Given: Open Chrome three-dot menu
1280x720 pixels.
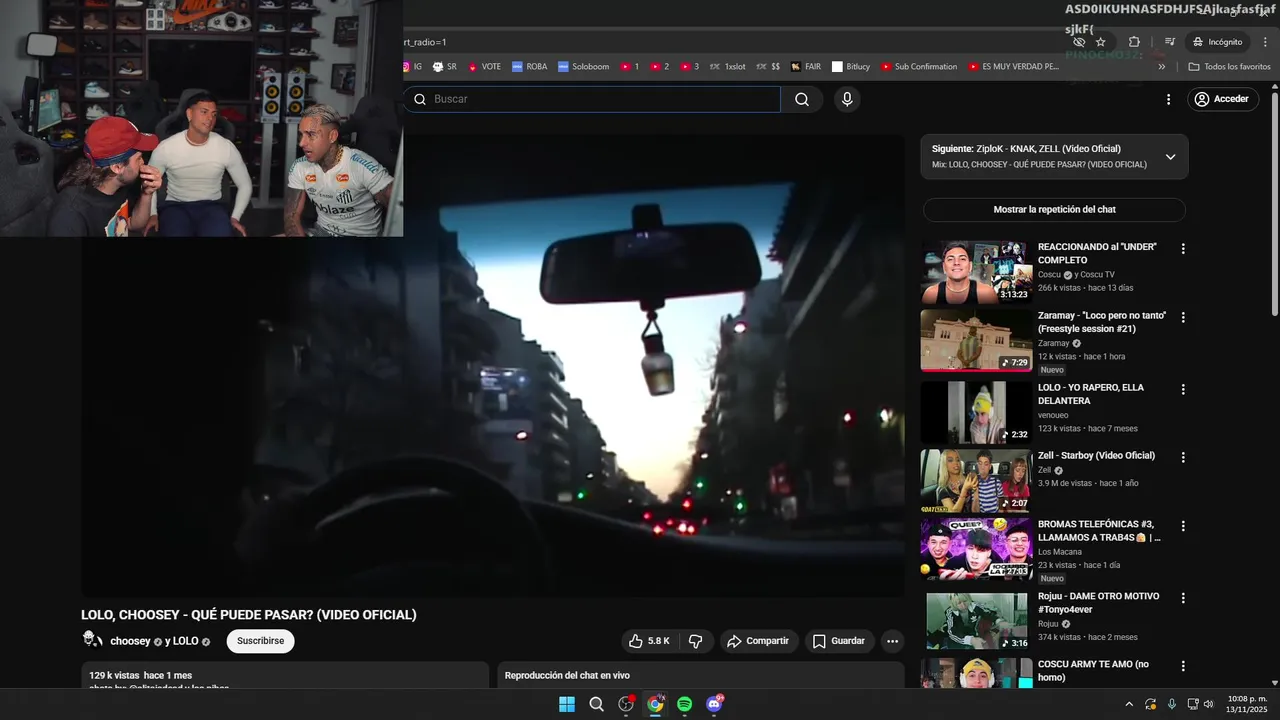Looking at the screenshot, I should pyautogui.click(x=1264, y=42).
